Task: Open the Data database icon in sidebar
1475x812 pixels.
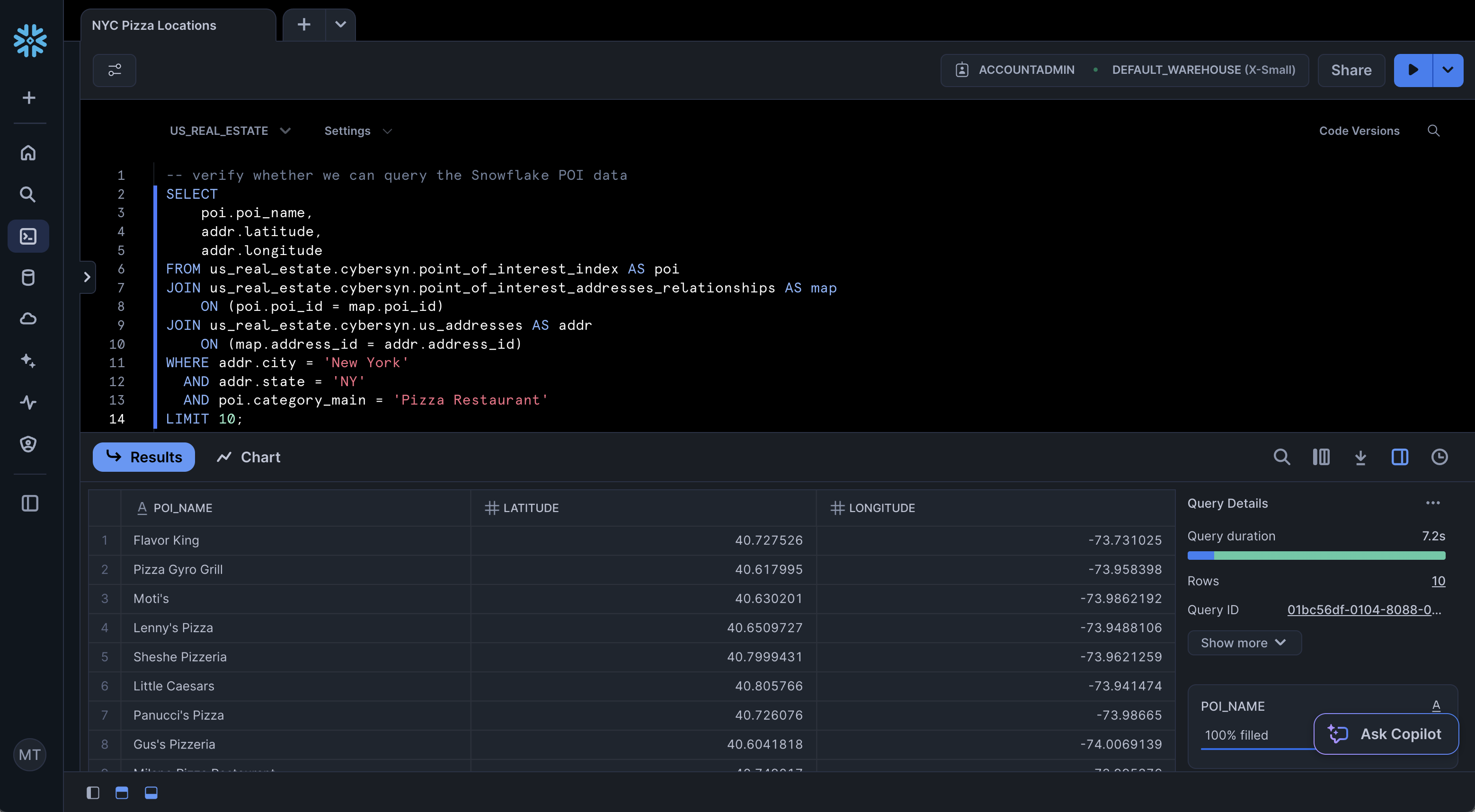Action: click(28, 278)
